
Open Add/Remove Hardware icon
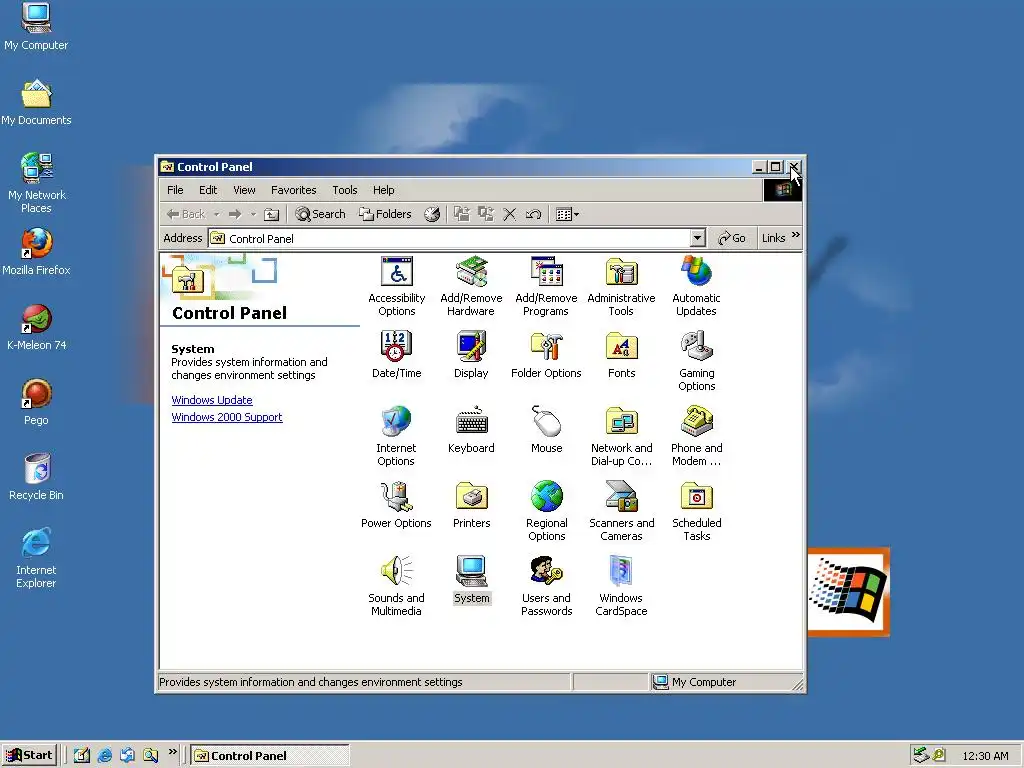click(471, 286)
